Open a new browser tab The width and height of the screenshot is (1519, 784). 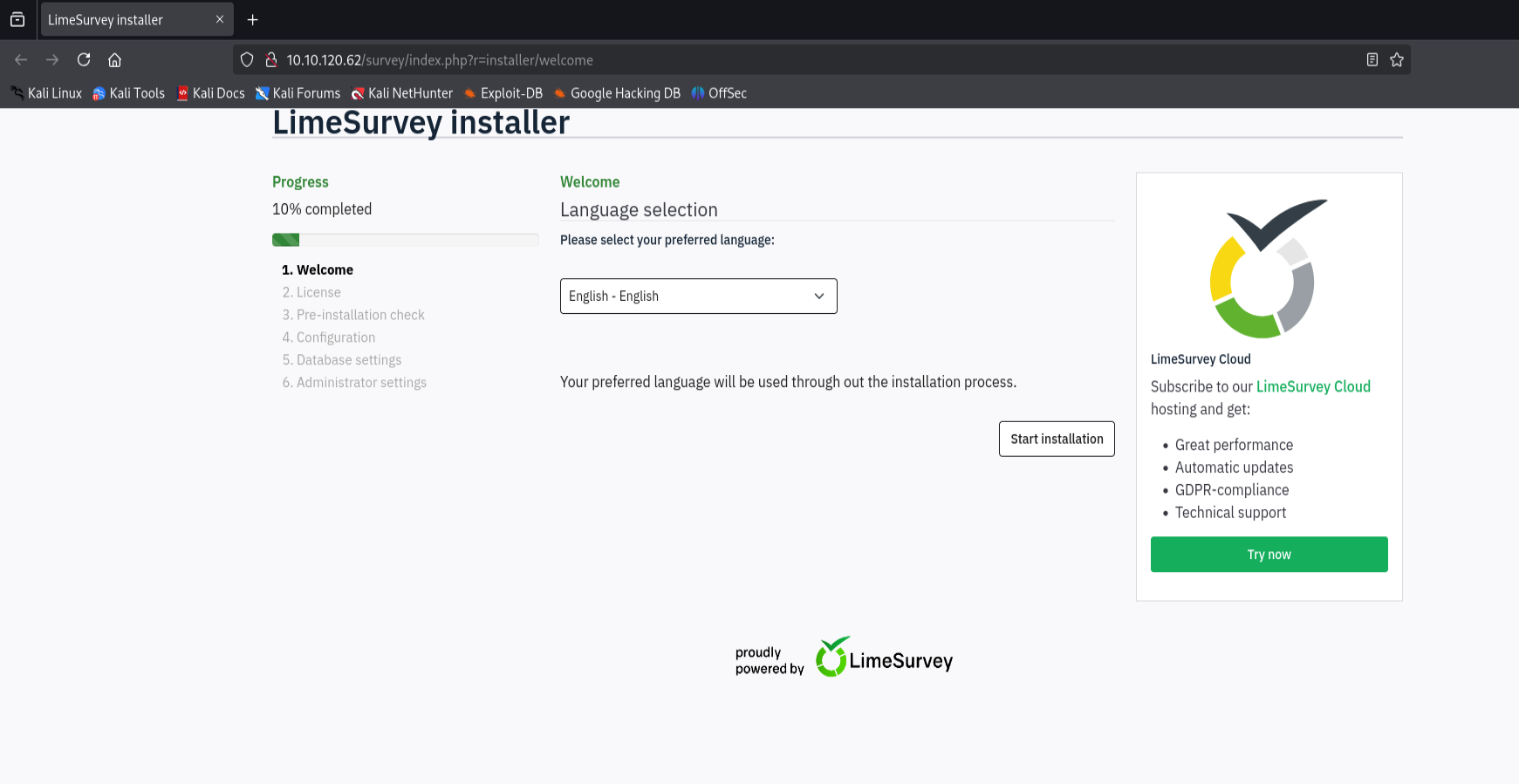253,19
